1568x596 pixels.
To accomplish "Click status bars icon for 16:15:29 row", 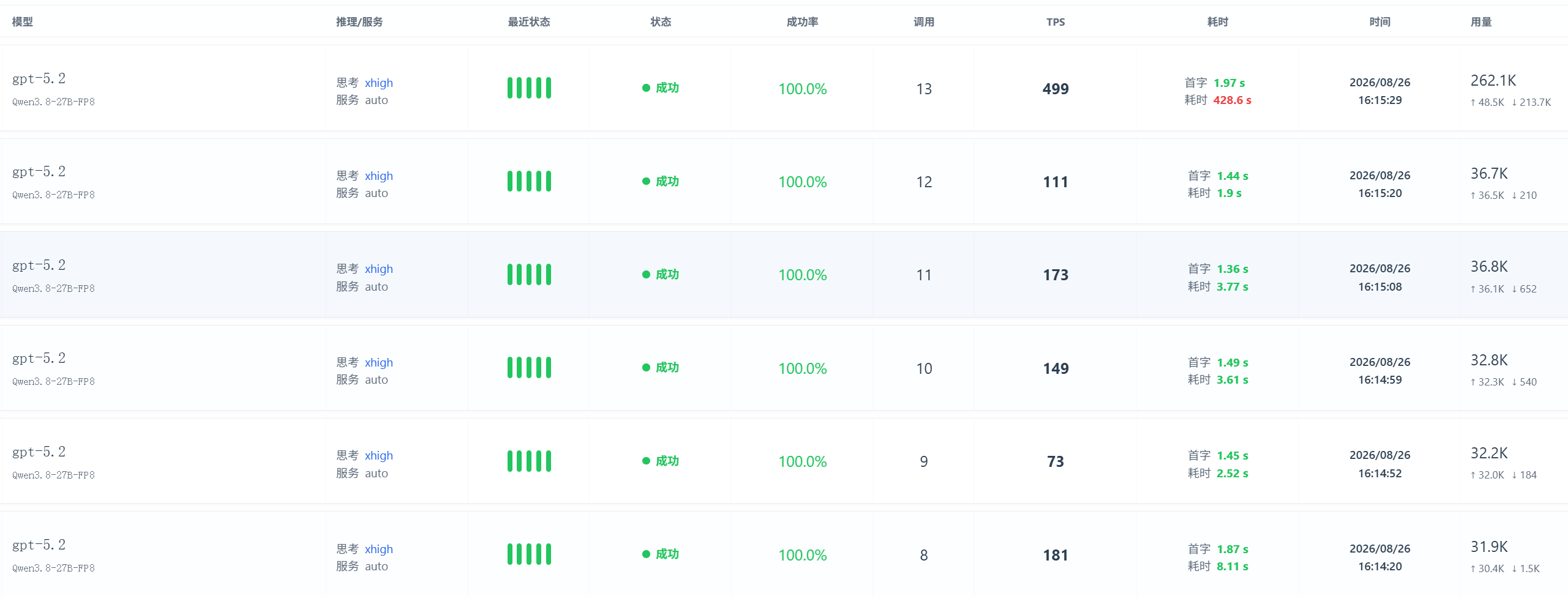I will coord(529,88).
